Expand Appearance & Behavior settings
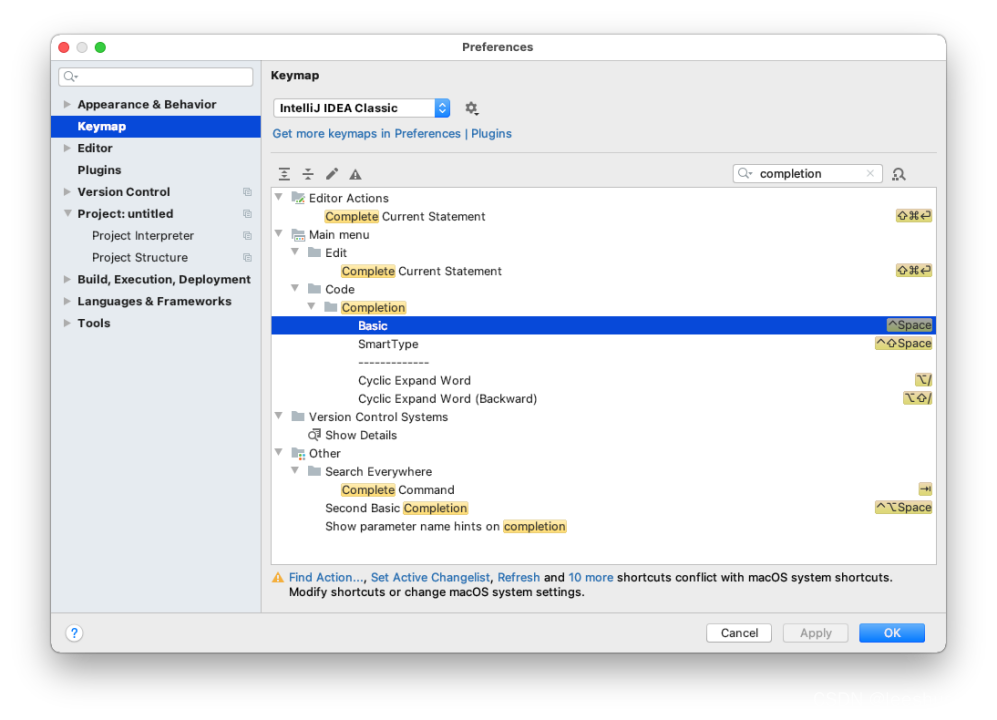This screenshot has width=997, height=720. (67, 104)
